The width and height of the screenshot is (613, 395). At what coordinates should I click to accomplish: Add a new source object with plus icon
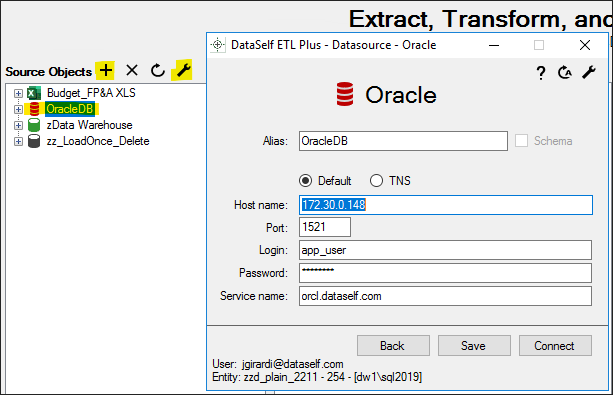[x=105, y=70]
